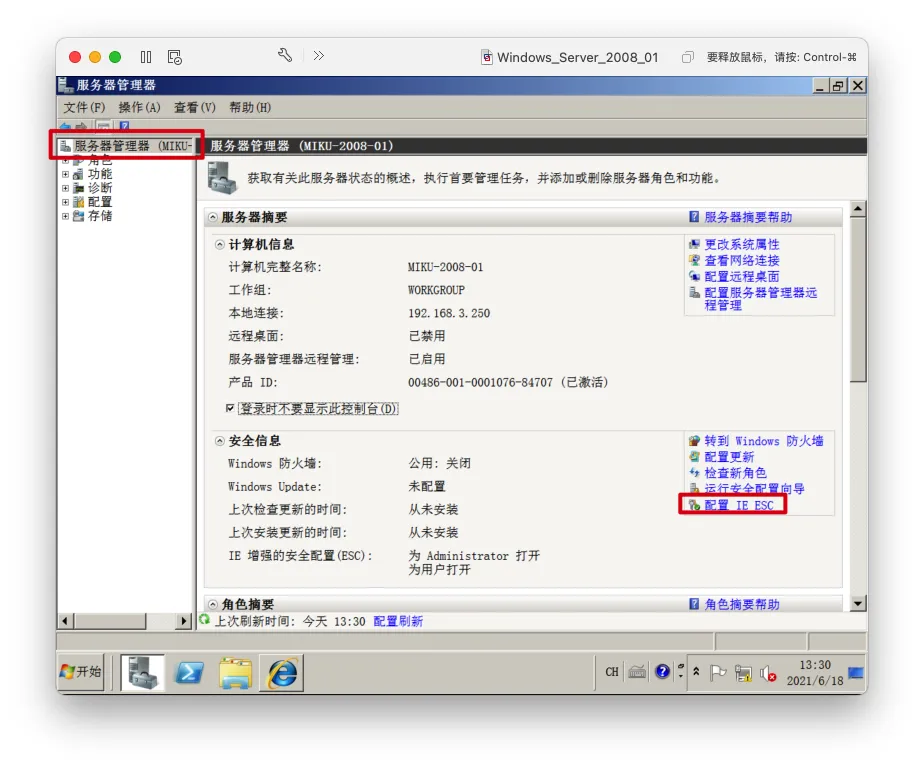Click 查看网络连接 link
Image resolution: width=924 pixels, height=769 pixels.
coord(742,260)
